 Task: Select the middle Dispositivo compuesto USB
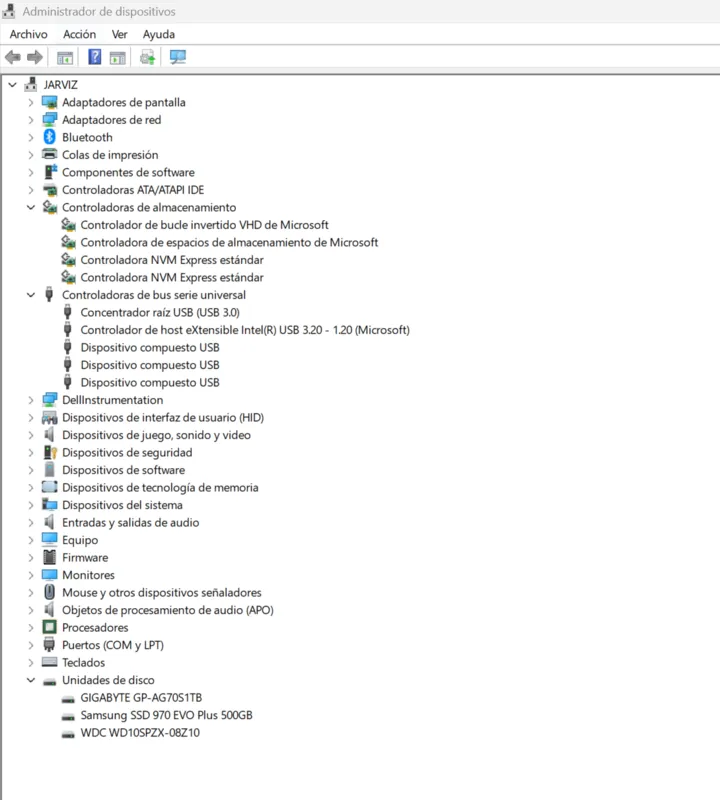150,365
